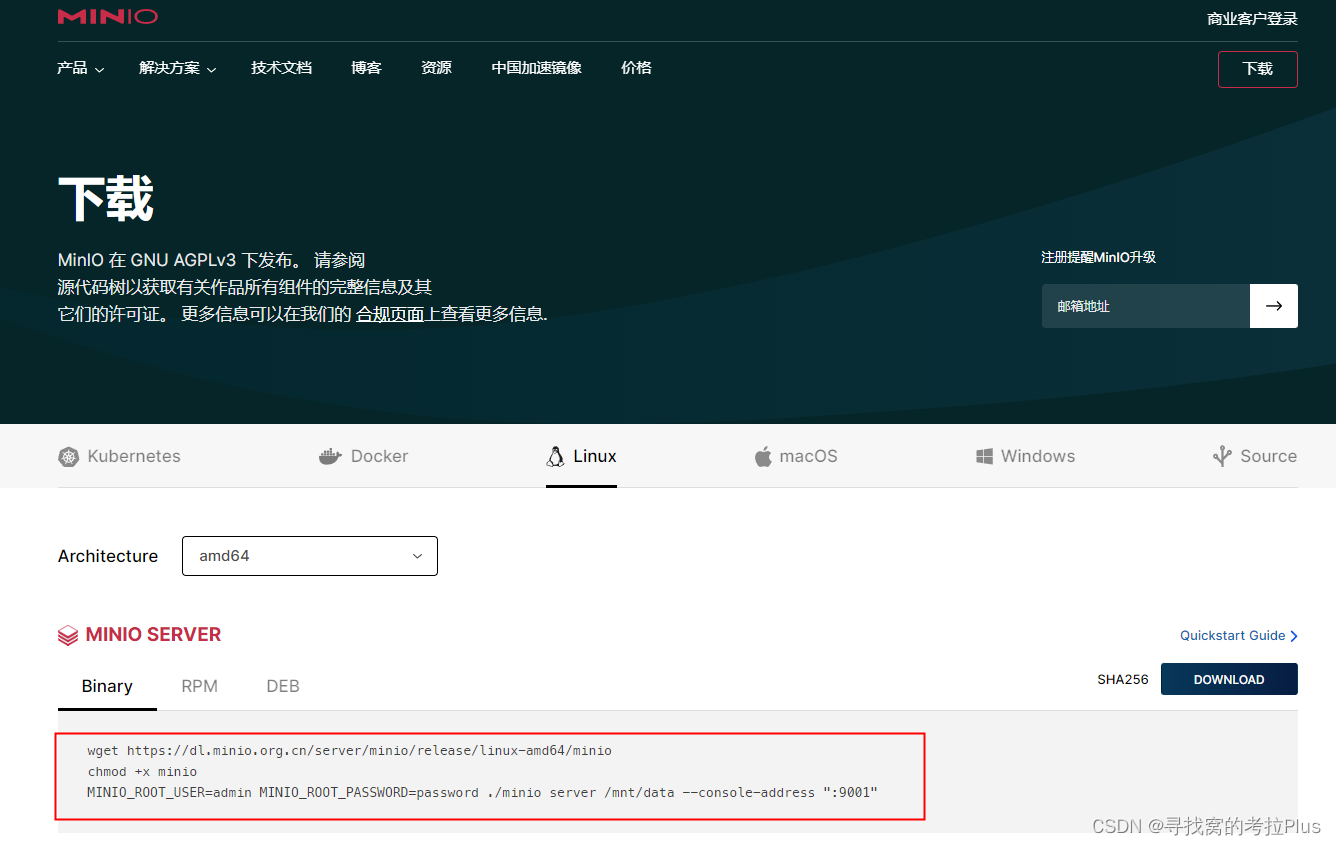Image resolution: width=1336 pixels, height=845 pixels.
Task: Click the SHA256 link
Action: [1123, 680]
